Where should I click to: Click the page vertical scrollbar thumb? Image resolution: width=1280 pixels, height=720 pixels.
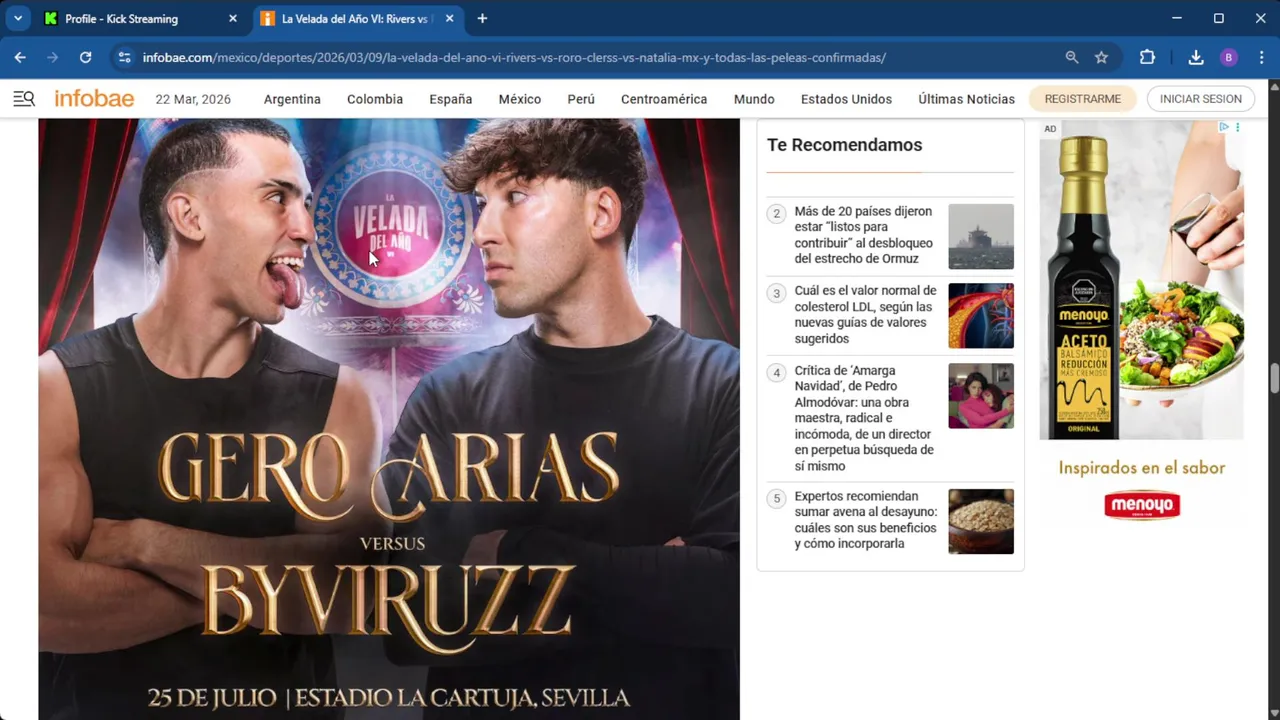tap(1274, 380)
